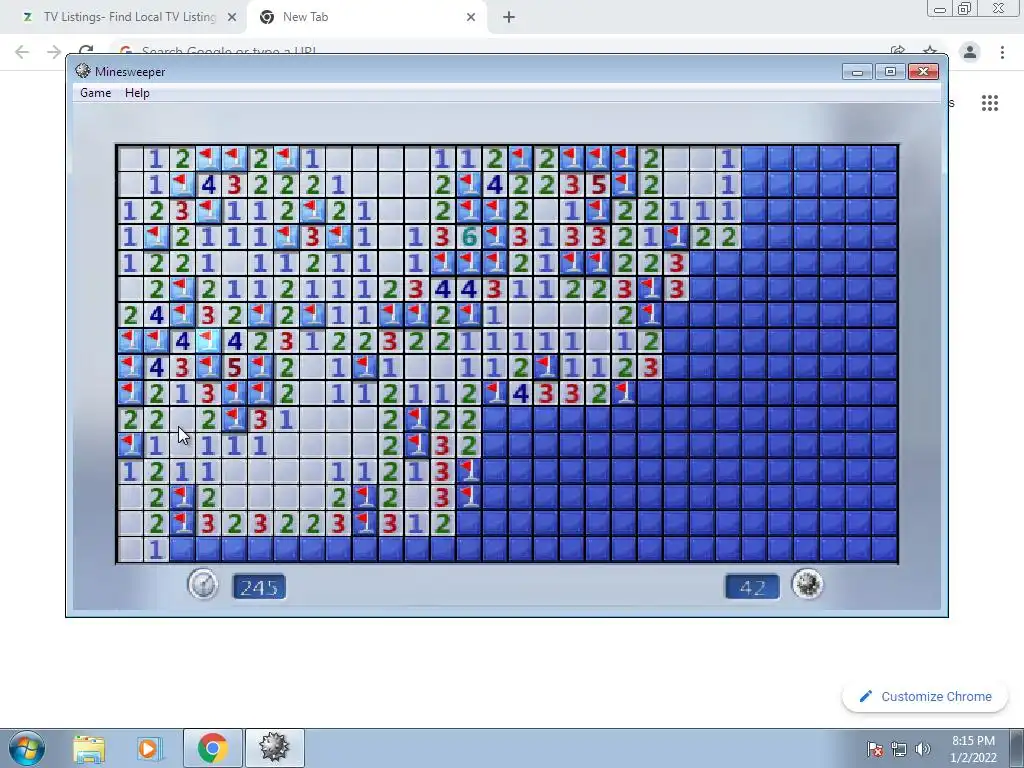Image resolution: width=1024 pixels, height=768 pixels.
Task: Open the Help menu in Minesweeper
Action: (x=137, y=93)
